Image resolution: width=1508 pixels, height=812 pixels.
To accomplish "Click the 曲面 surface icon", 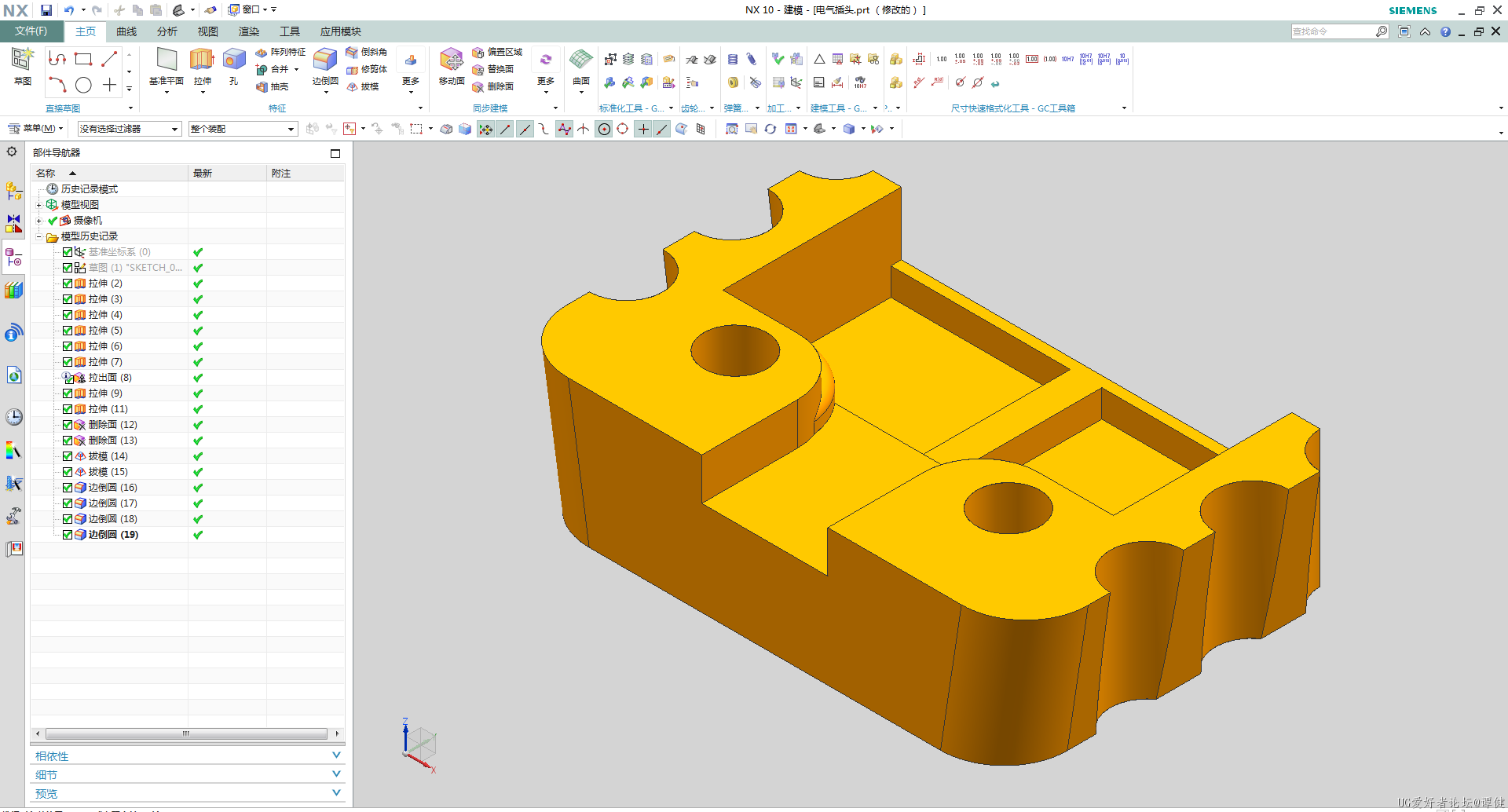I will coord(581,60).
